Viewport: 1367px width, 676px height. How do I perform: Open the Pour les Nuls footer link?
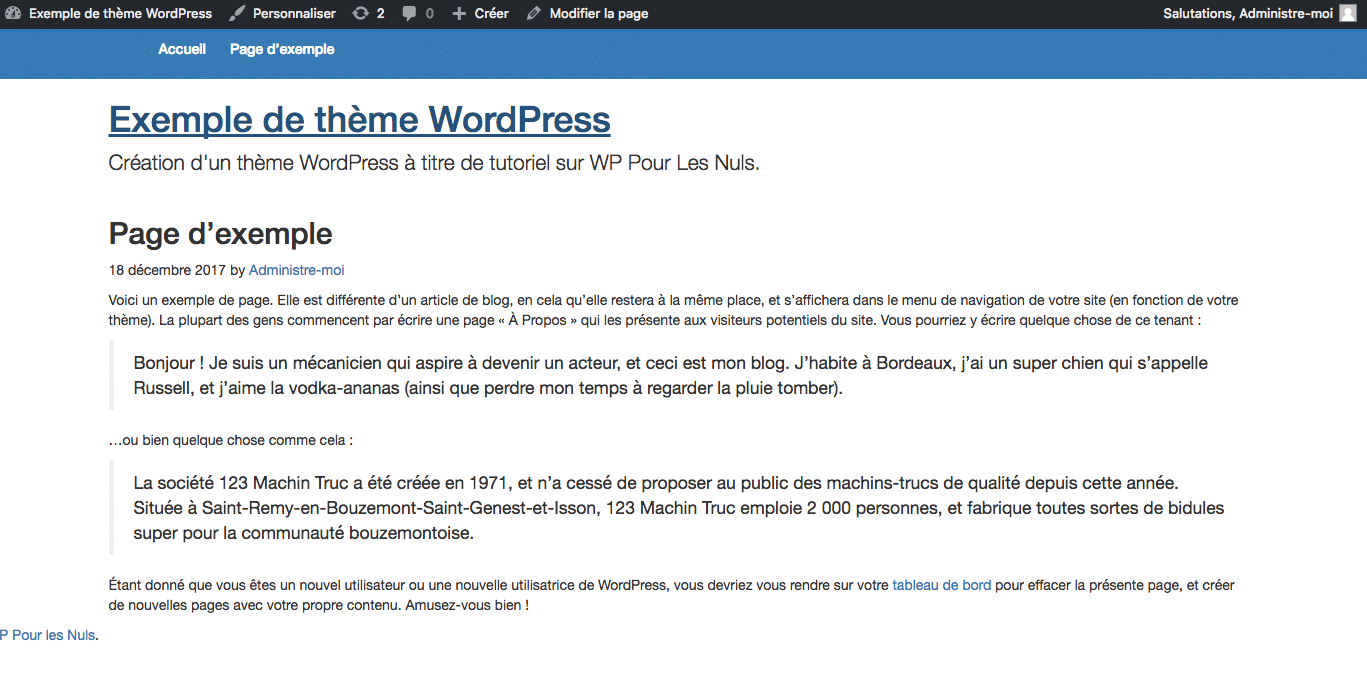coord(48,635)
